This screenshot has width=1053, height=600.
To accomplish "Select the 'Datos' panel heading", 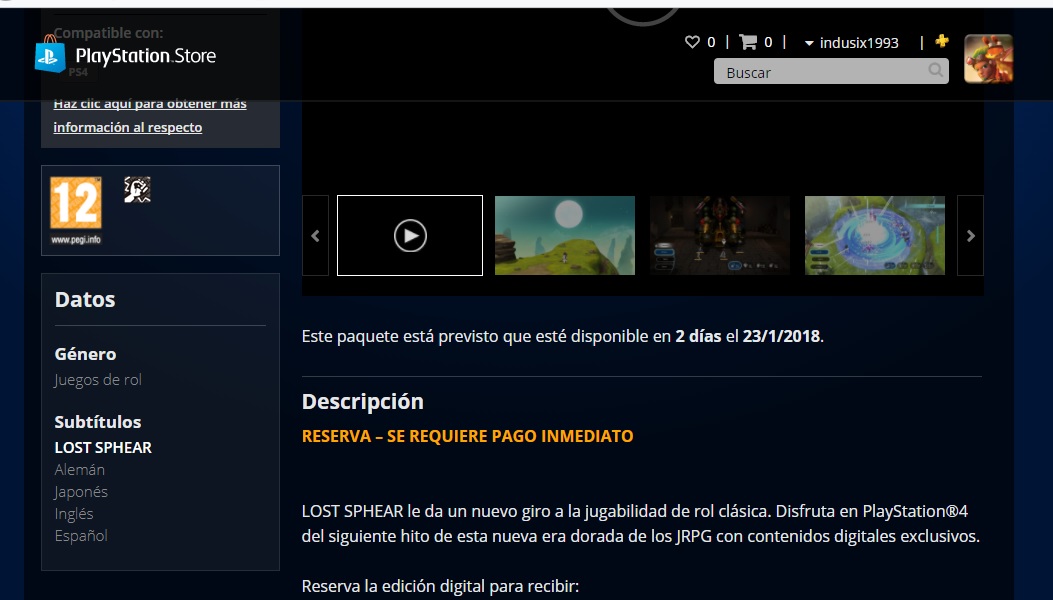I will (x=85, y=300).
